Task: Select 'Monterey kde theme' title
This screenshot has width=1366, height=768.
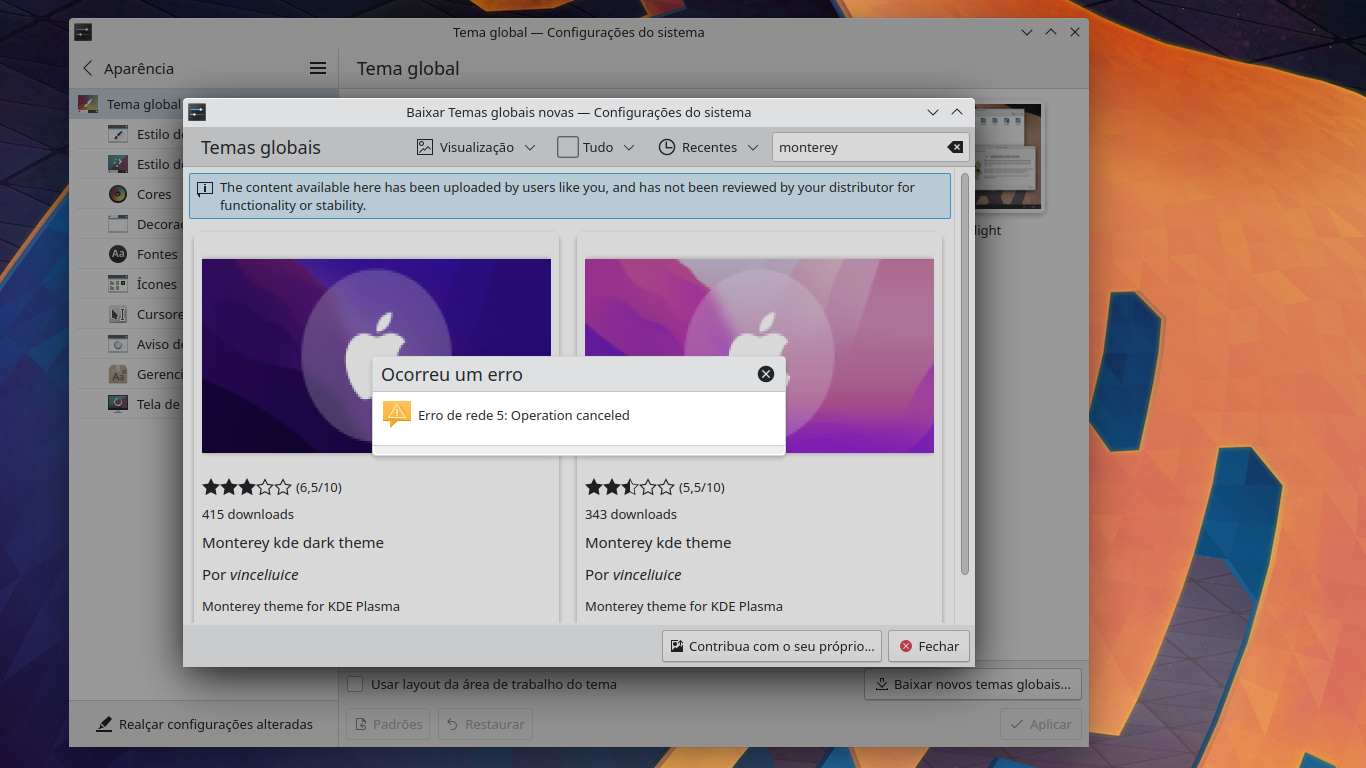Action: (x=658, y=543)
